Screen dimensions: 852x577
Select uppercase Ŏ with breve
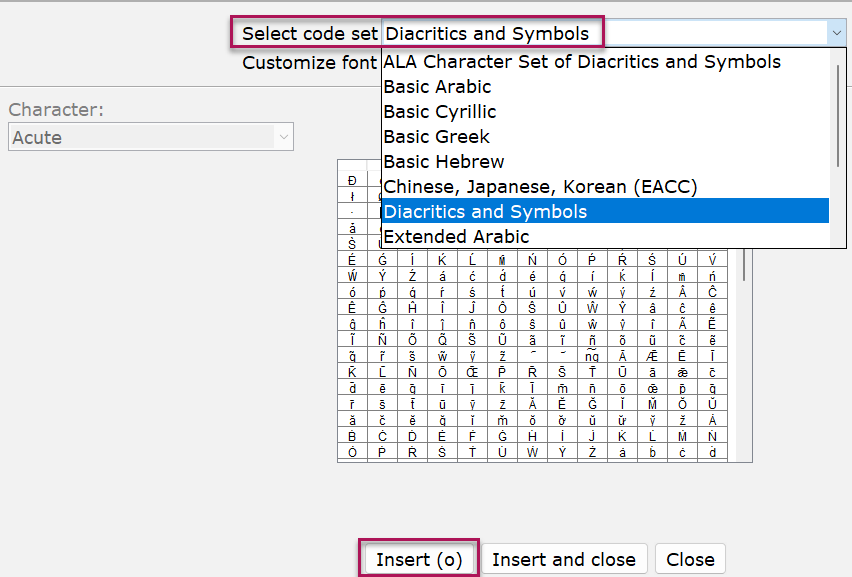point(682,404)
